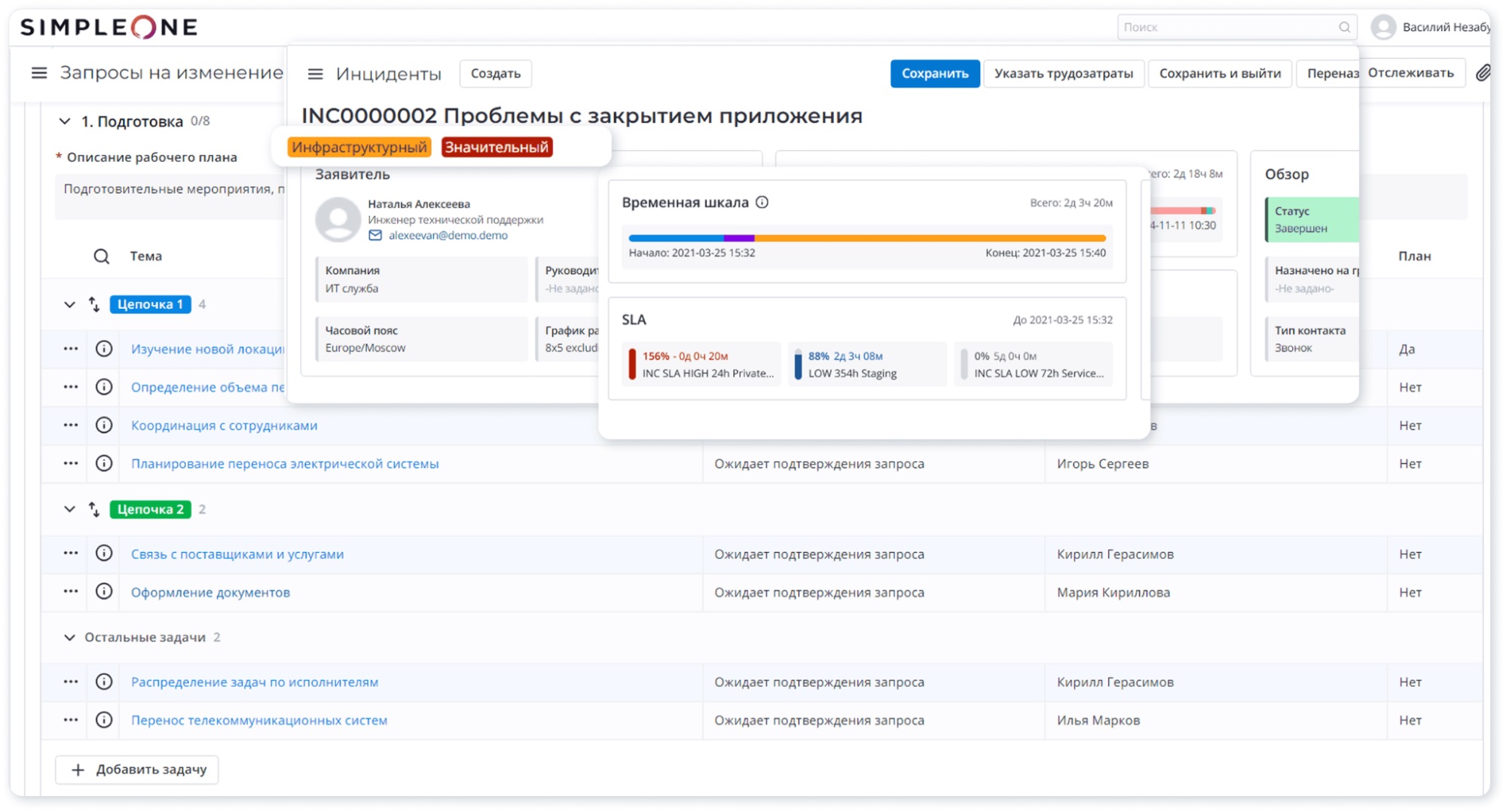Open the info icon for Координация с сотрудниками
This screenshot has height=812, width=1506.
coord(105,426)
